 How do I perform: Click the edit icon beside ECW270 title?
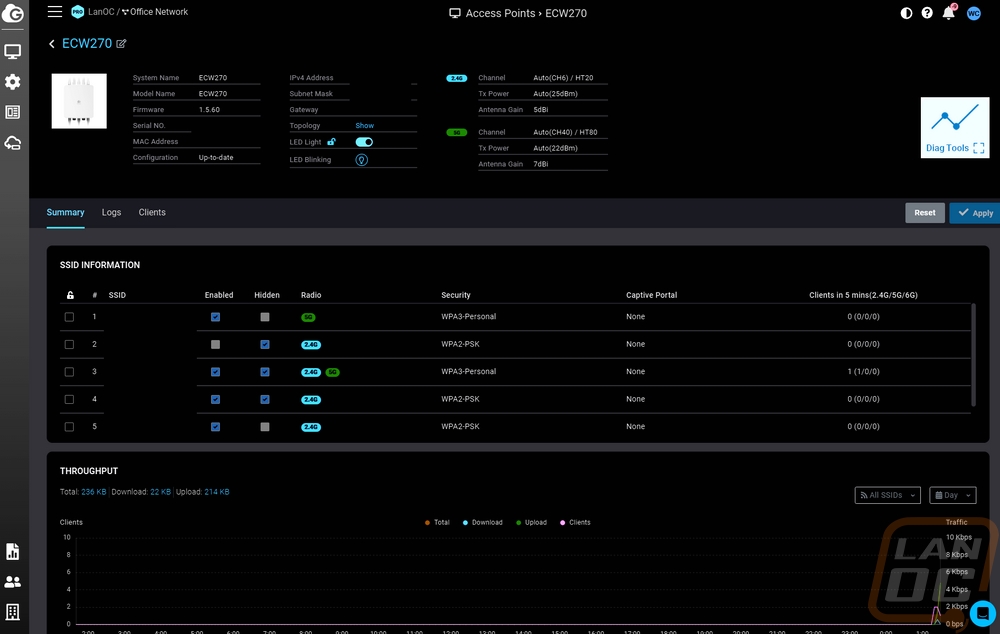click(x=122, y=44)
